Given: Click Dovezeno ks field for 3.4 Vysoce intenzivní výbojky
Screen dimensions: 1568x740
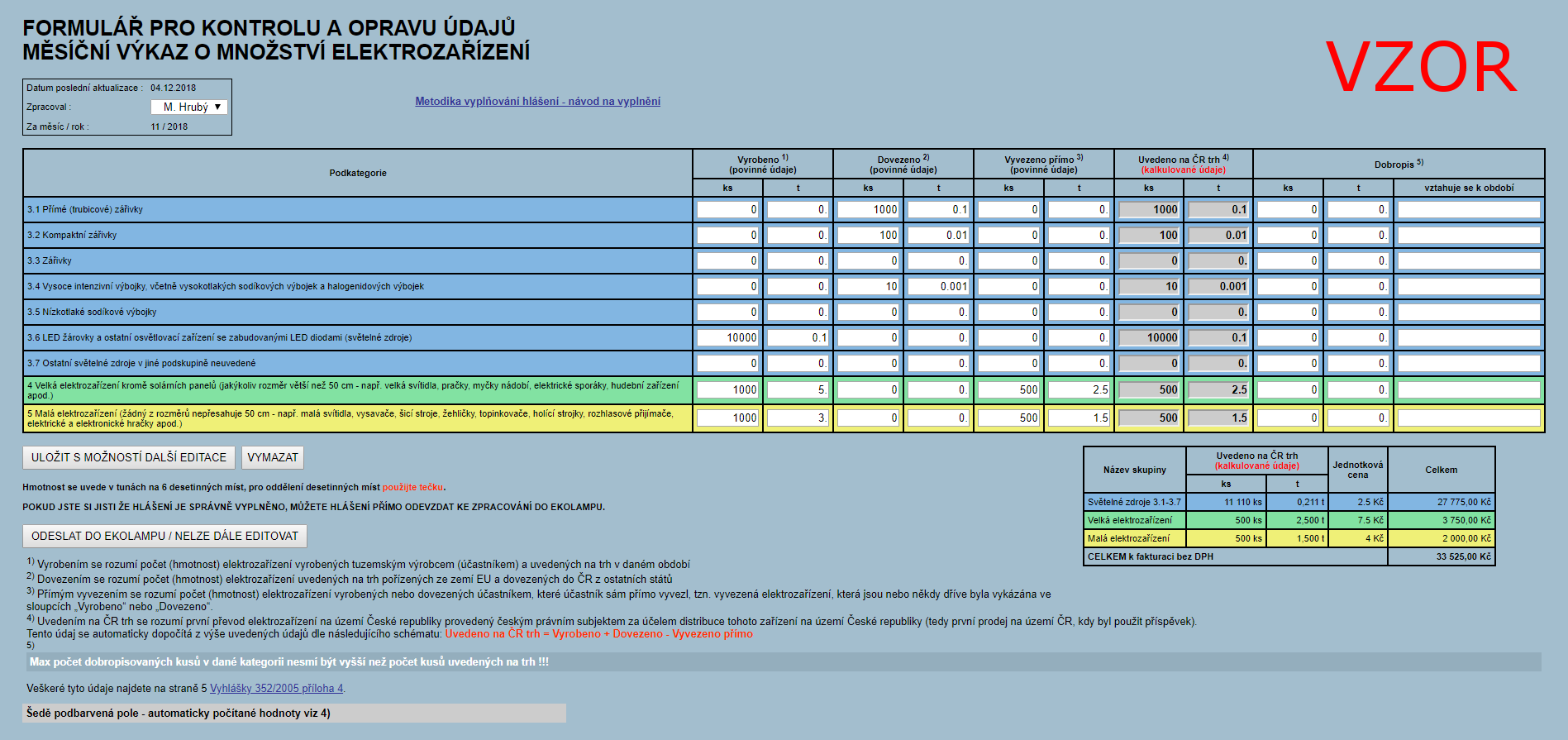Looking at the screenshot, I should coord(868,287).
